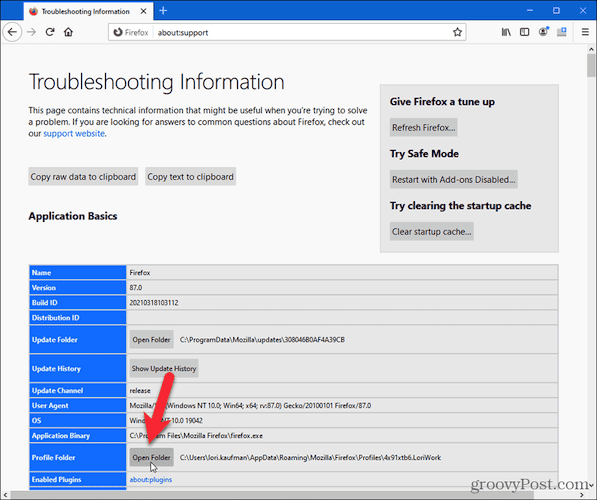This screenshot has height=500, width=597.
Task: Open the What's New toolbar icon
Action: point(562,32)
